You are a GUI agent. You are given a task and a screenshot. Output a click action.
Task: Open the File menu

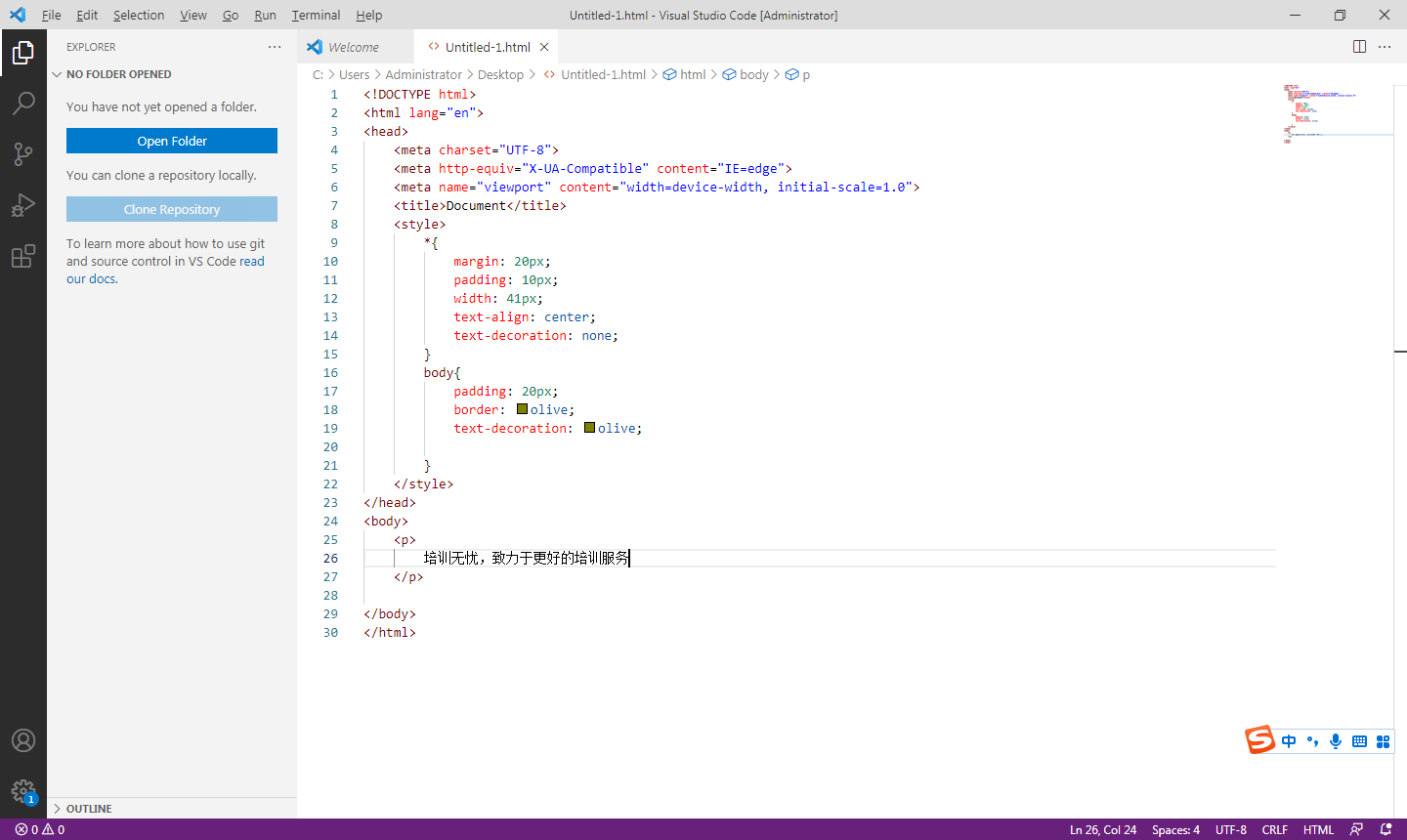pyautogui.click(x=51, y=15)
